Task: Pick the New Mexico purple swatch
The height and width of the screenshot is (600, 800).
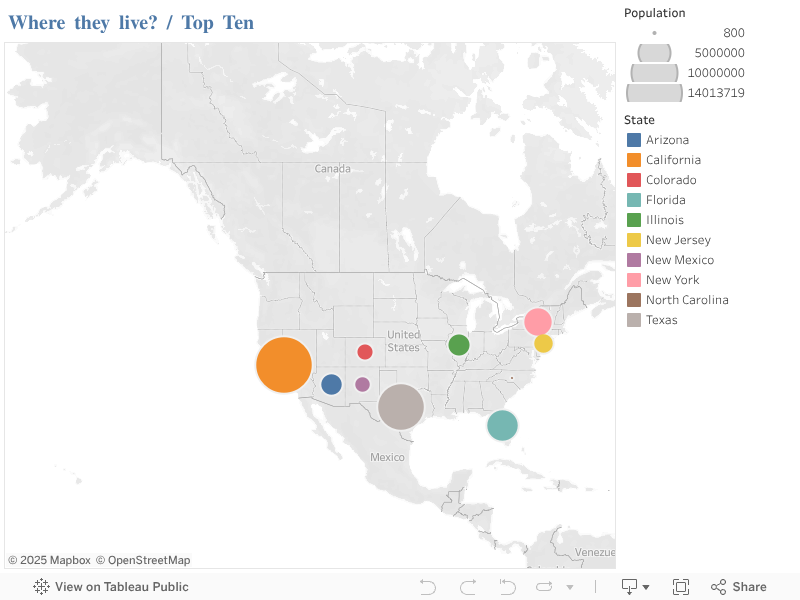Action: pyautogui.click(x=634, y=260)
